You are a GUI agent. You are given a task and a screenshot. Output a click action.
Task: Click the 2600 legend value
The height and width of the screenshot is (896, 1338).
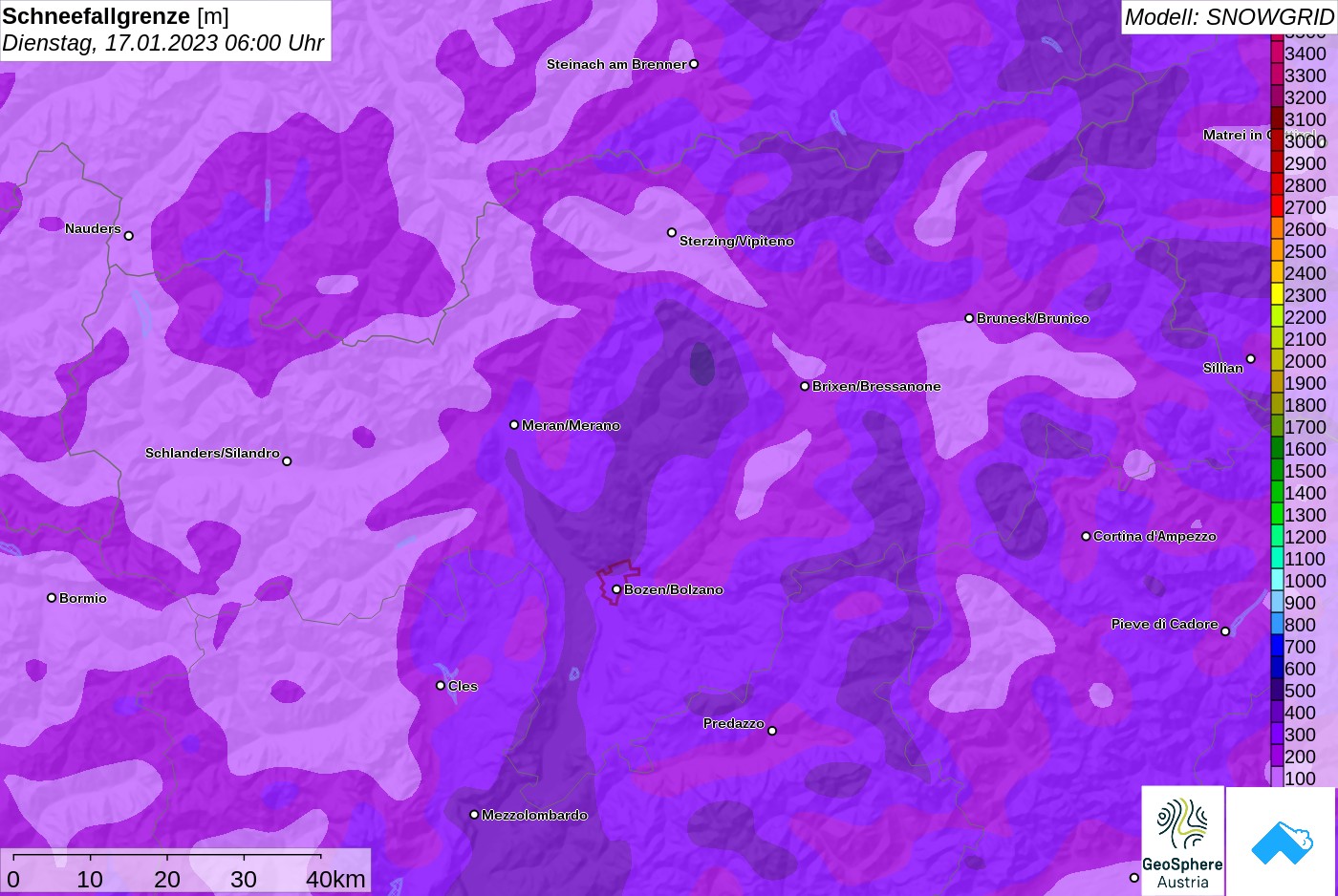[1306, 229]
